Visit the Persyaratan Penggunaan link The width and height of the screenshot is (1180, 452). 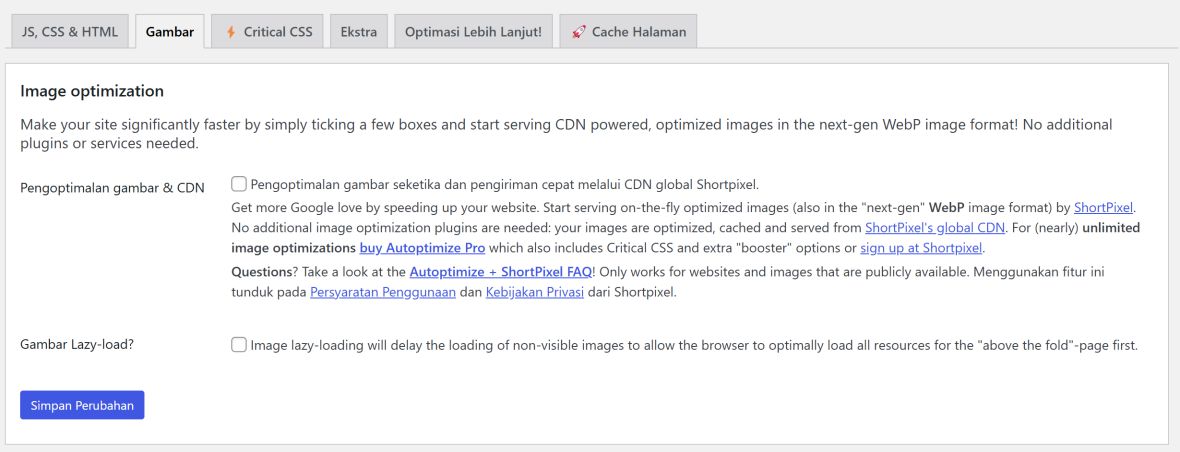[382, 292]
